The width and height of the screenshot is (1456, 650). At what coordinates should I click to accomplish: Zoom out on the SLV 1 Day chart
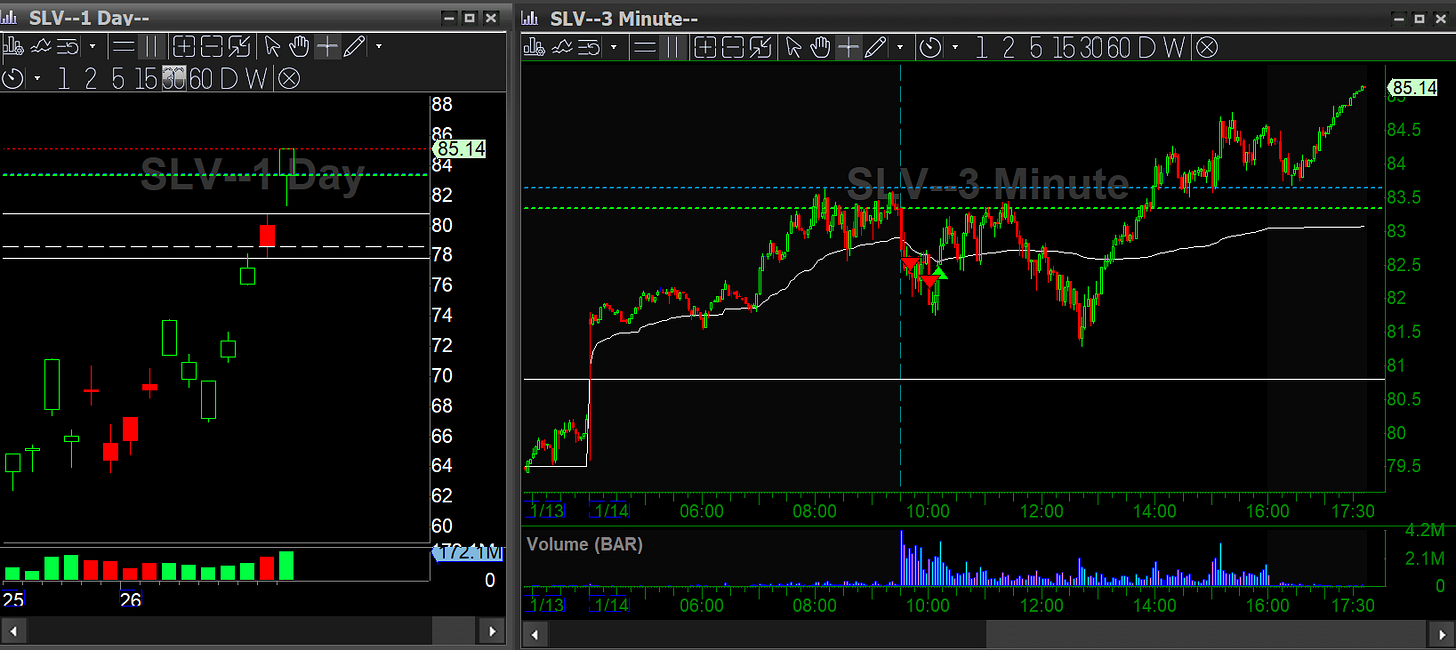pos(211,46)
